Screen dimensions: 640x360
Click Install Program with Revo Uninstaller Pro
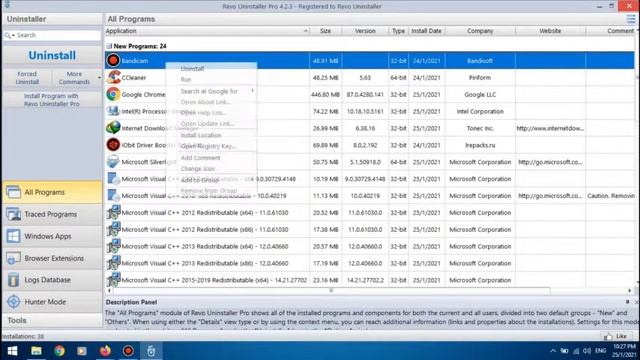click(x=52, y=100)
